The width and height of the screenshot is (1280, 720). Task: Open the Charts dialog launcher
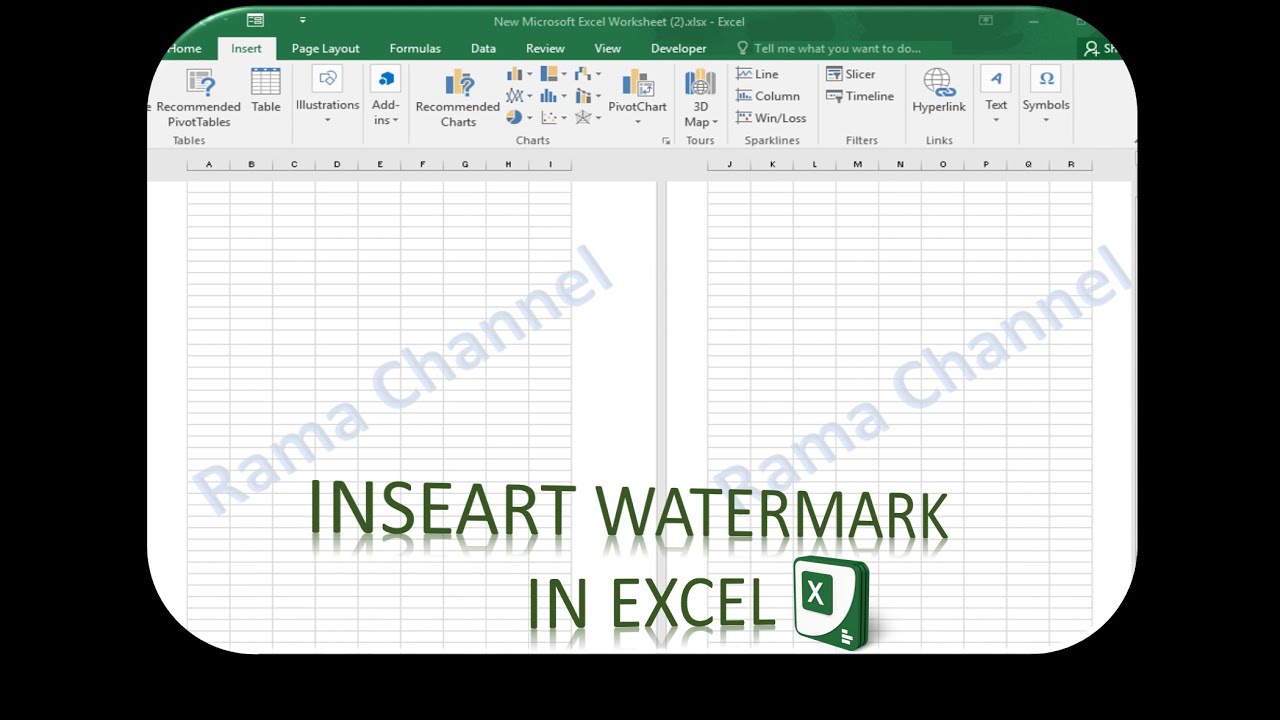[x=666, y=141]
